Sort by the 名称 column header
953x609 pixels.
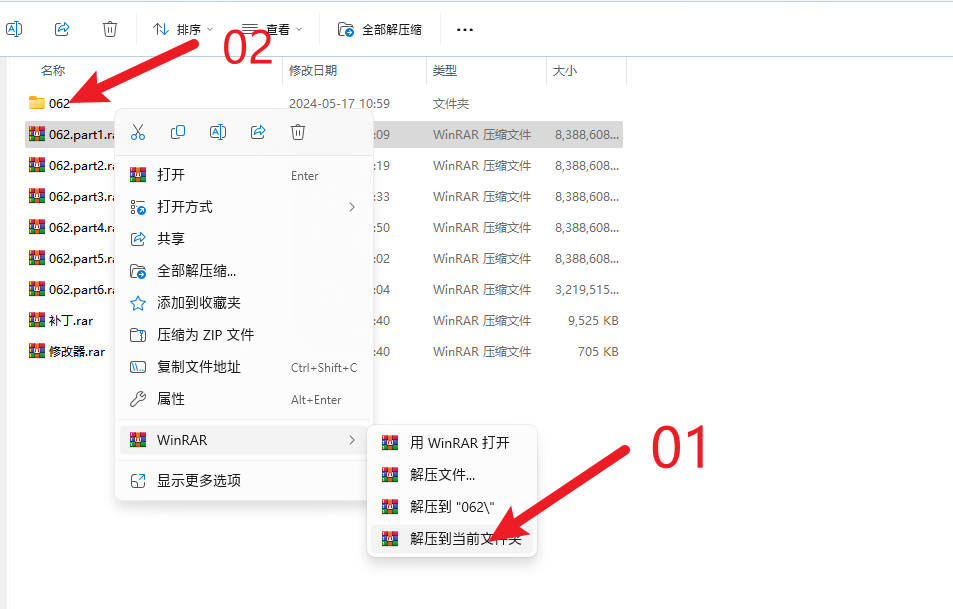(53, 71)
